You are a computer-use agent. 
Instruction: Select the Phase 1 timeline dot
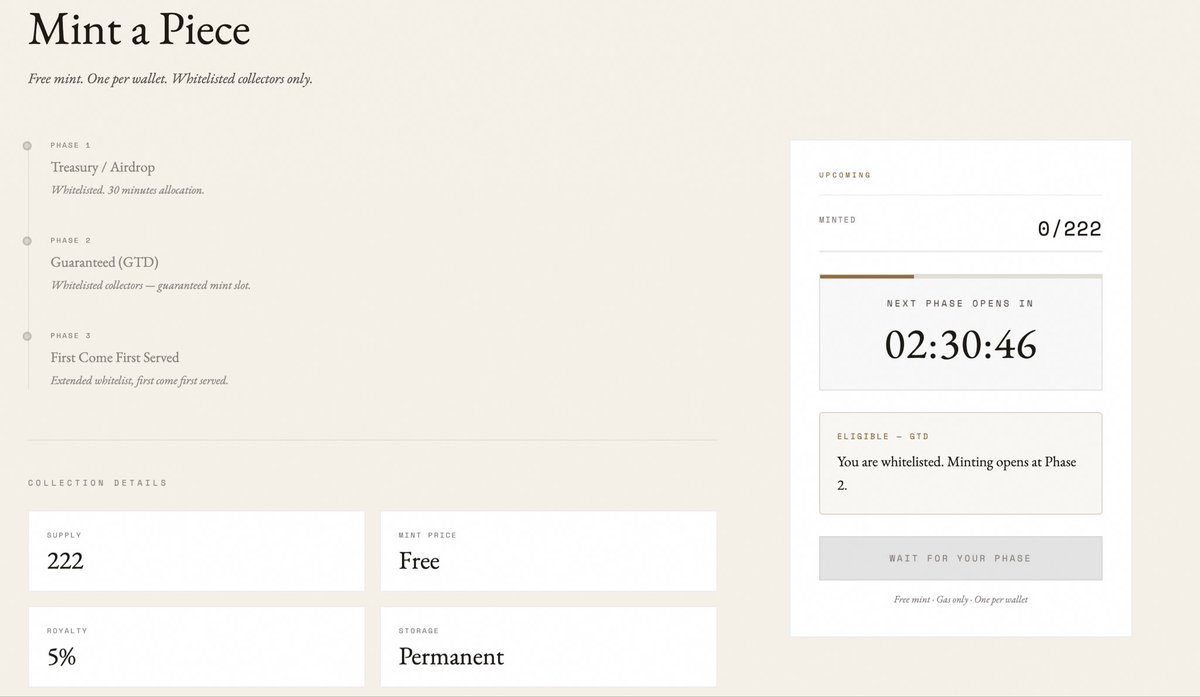coord(27,146)
